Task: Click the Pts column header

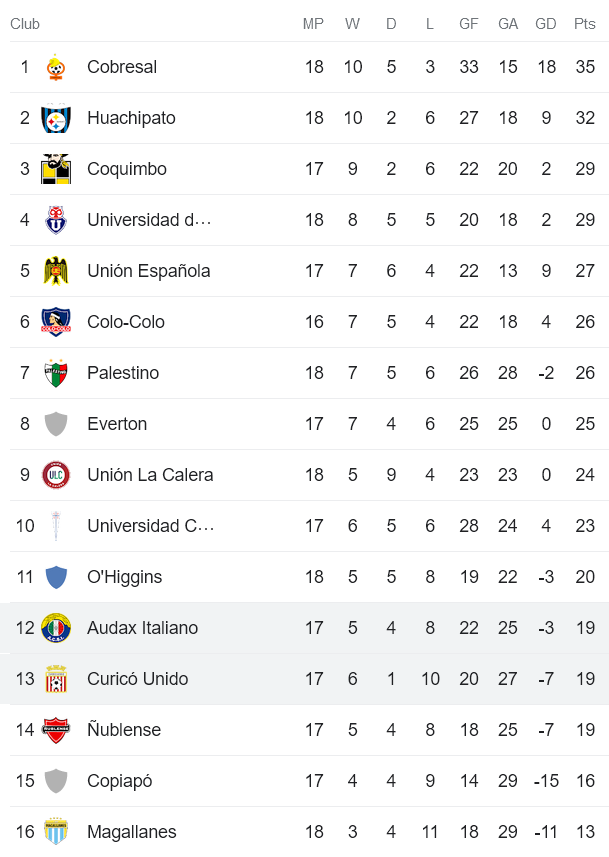Action: click(x=585, y=24)
